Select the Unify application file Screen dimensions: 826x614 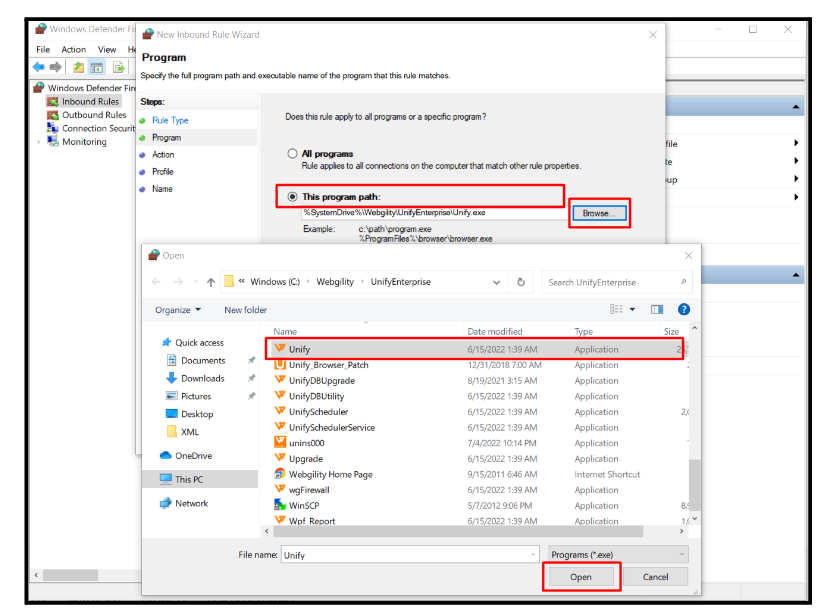[x=299, y=349]
